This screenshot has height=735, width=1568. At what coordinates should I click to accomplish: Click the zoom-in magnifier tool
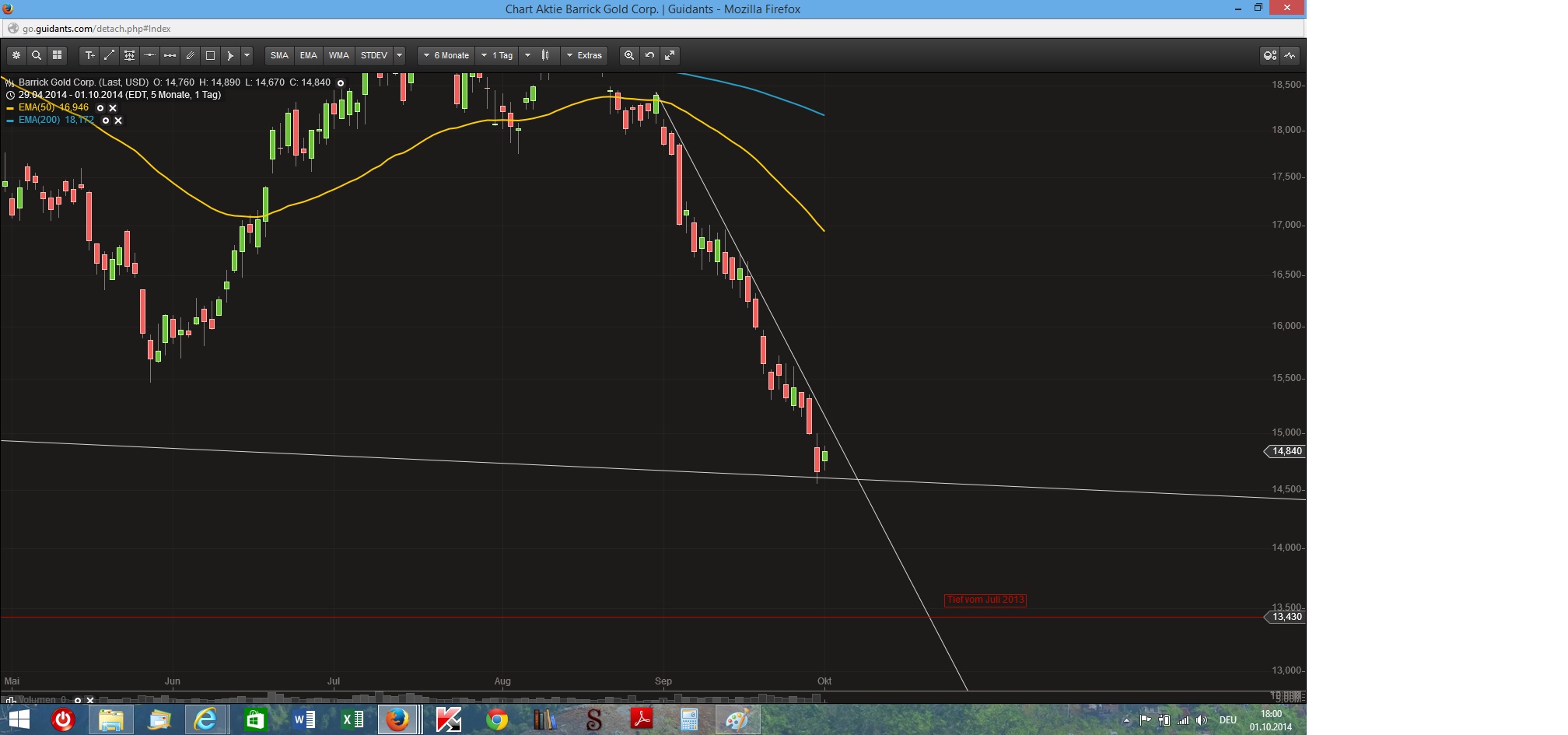tap(629, 55)
